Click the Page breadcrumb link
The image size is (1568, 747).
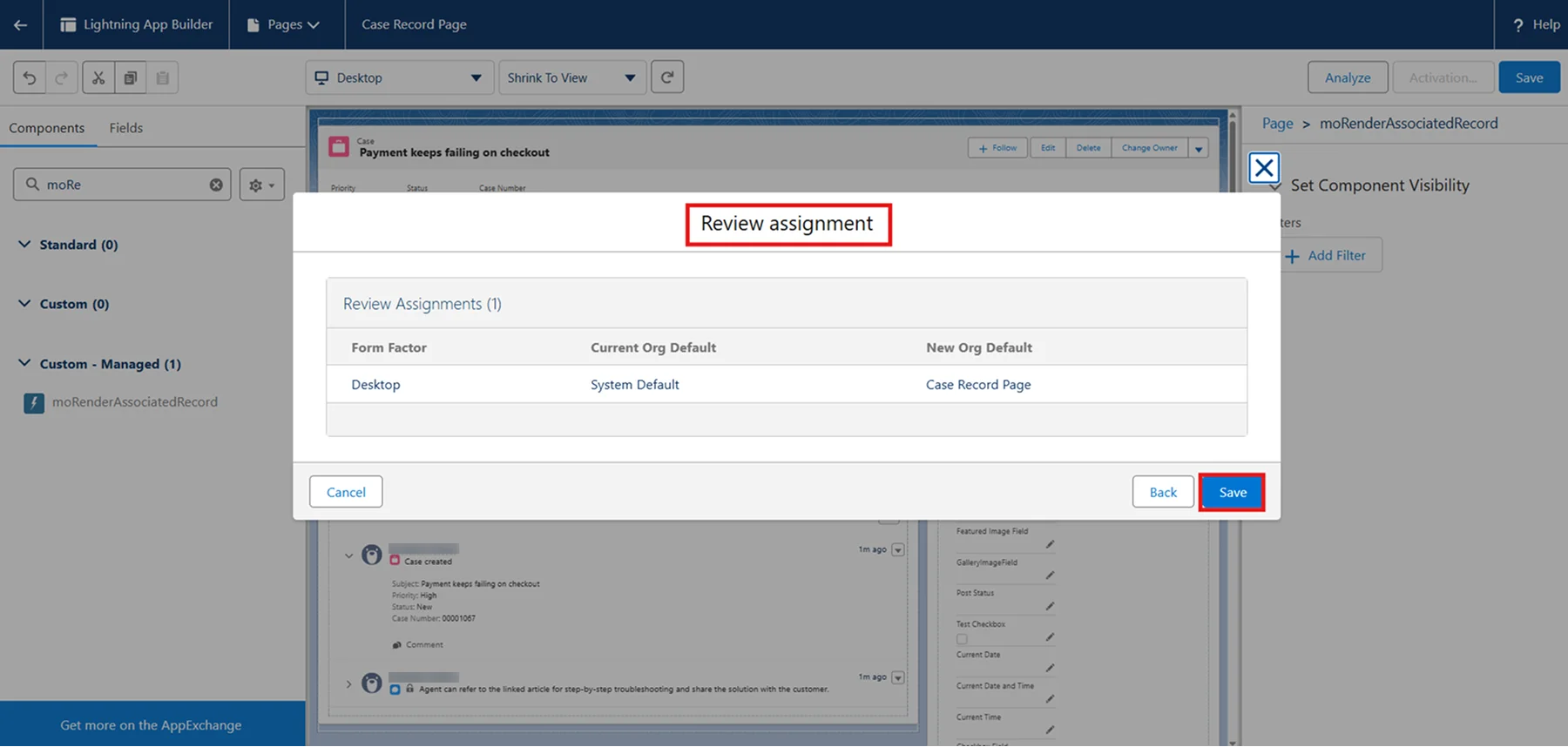(x=1277, y=124)
